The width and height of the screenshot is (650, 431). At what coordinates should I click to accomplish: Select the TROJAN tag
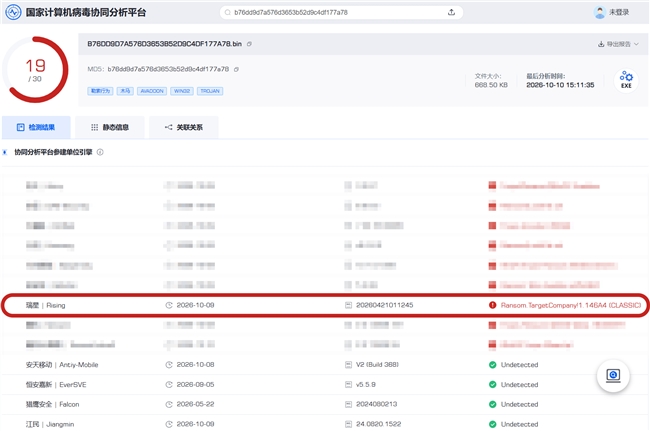210,91
